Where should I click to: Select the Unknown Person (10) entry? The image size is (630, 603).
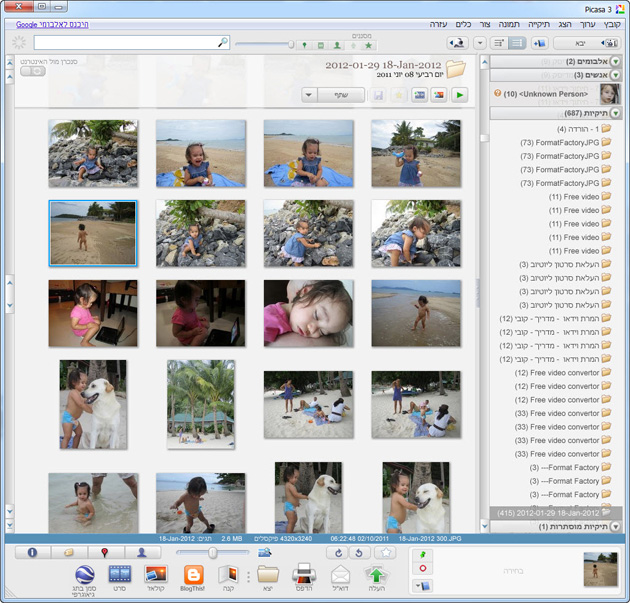pyautogui.click(x=556, y=94)
